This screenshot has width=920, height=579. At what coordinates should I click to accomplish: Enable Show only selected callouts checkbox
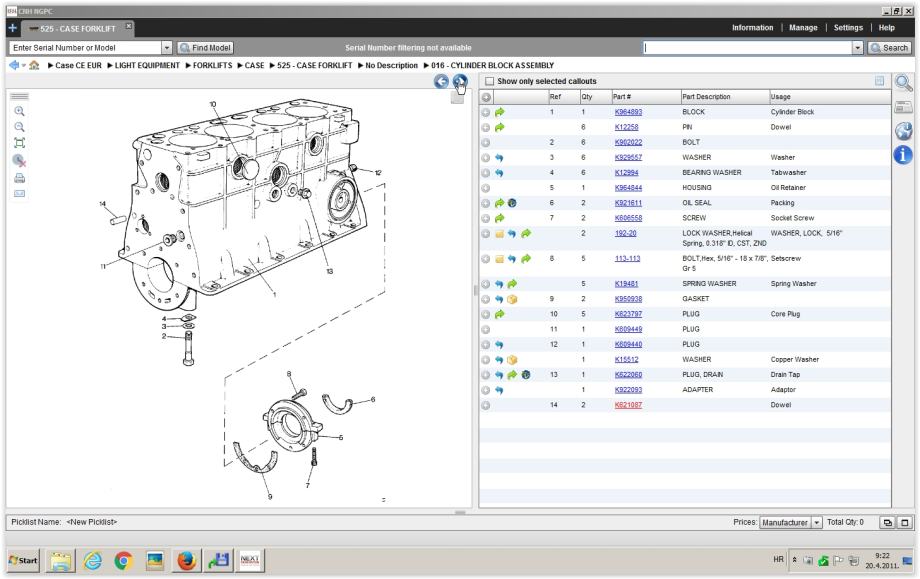(x=489, y=81)
